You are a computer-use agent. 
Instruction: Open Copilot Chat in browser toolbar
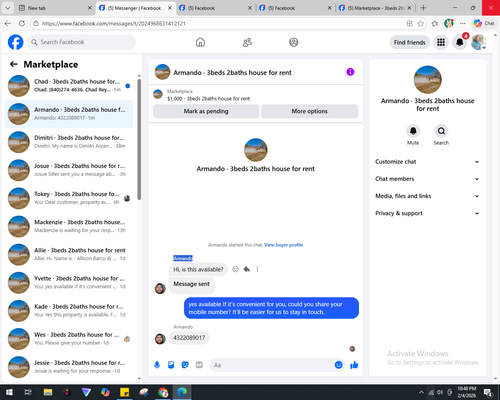point(484,23)
